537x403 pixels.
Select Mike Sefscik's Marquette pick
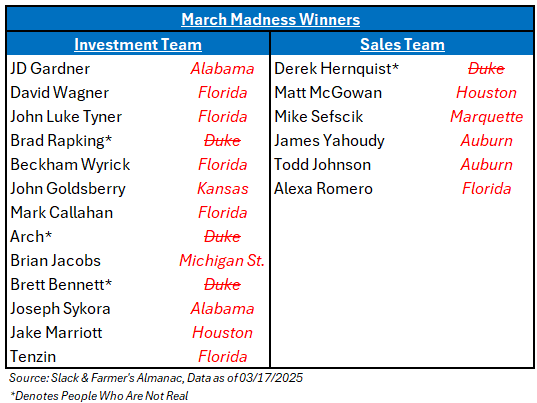click(487, 117)
